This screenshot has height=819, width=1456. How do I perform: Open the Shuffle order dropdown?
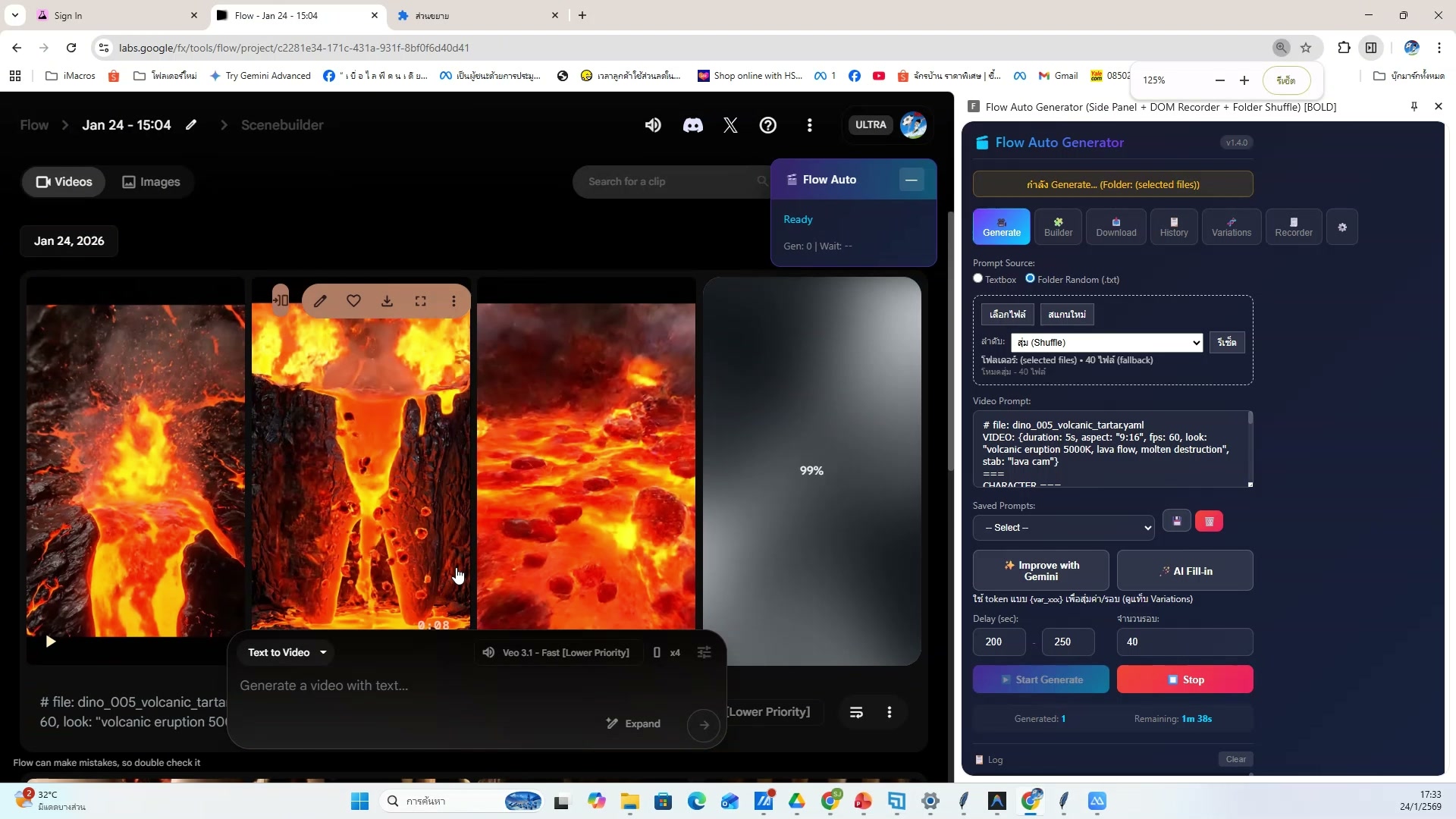pos(1106,343)
